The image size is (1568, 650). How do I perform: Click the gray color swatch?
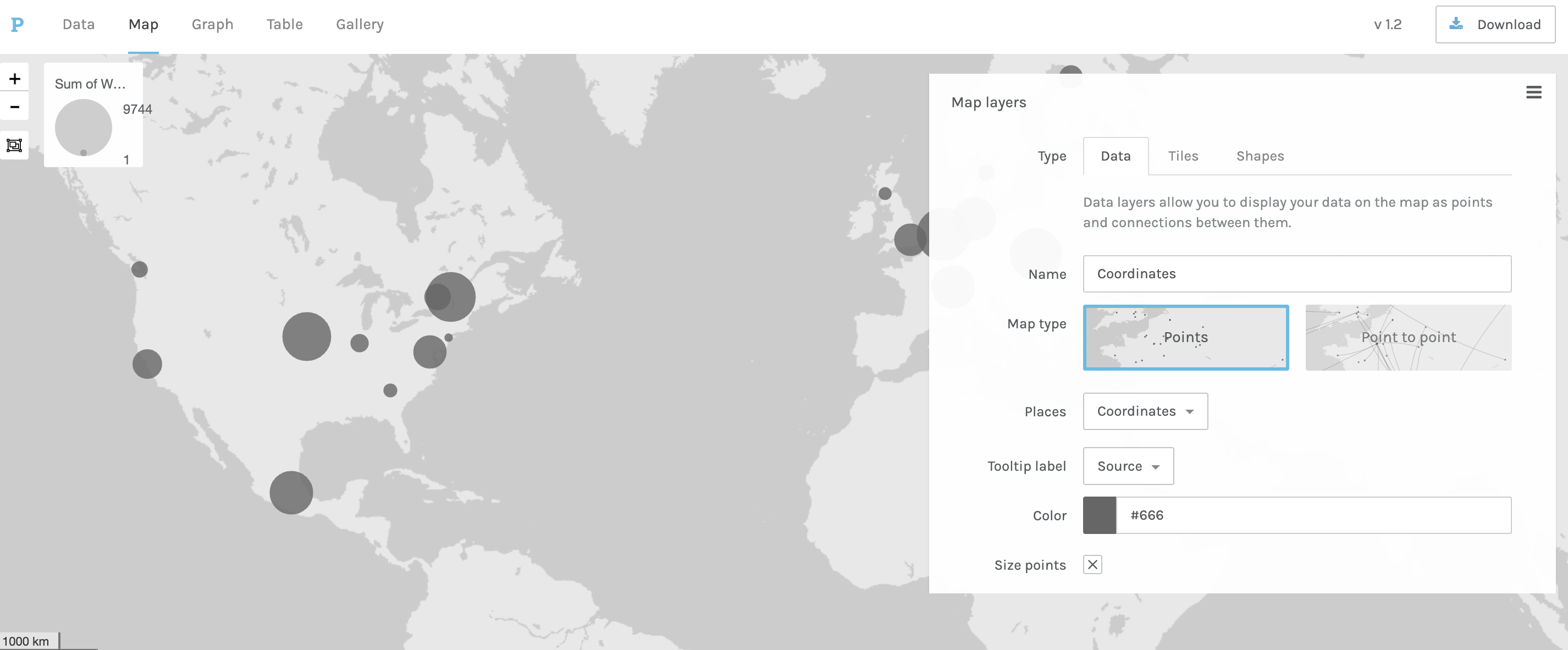click(1098, 515)
